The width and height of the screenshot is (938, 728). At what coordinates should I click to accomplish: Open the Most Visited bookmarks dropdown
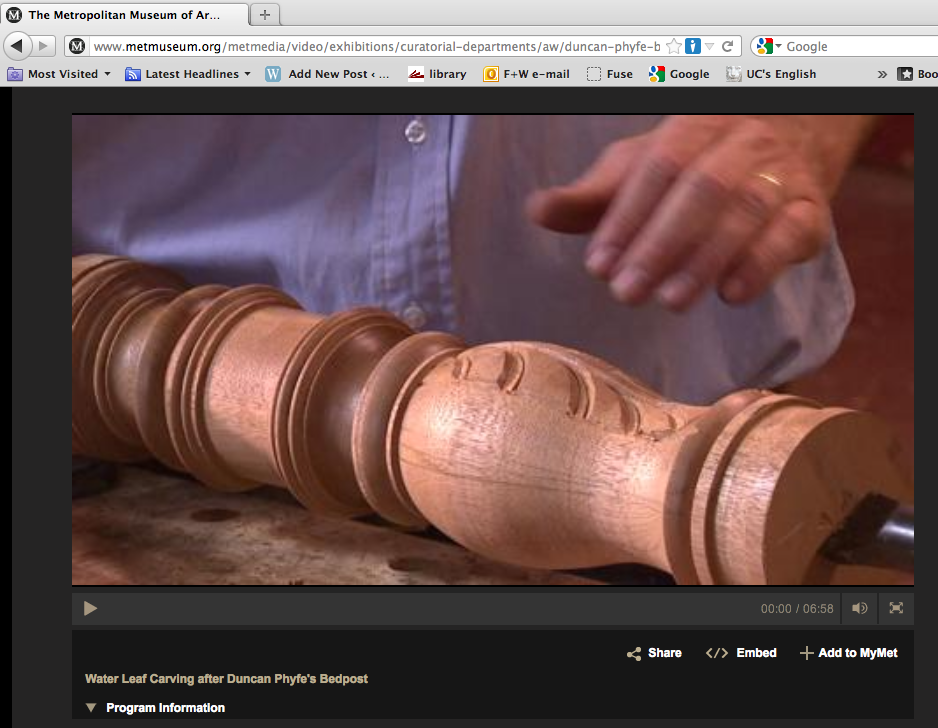point(60,74)
